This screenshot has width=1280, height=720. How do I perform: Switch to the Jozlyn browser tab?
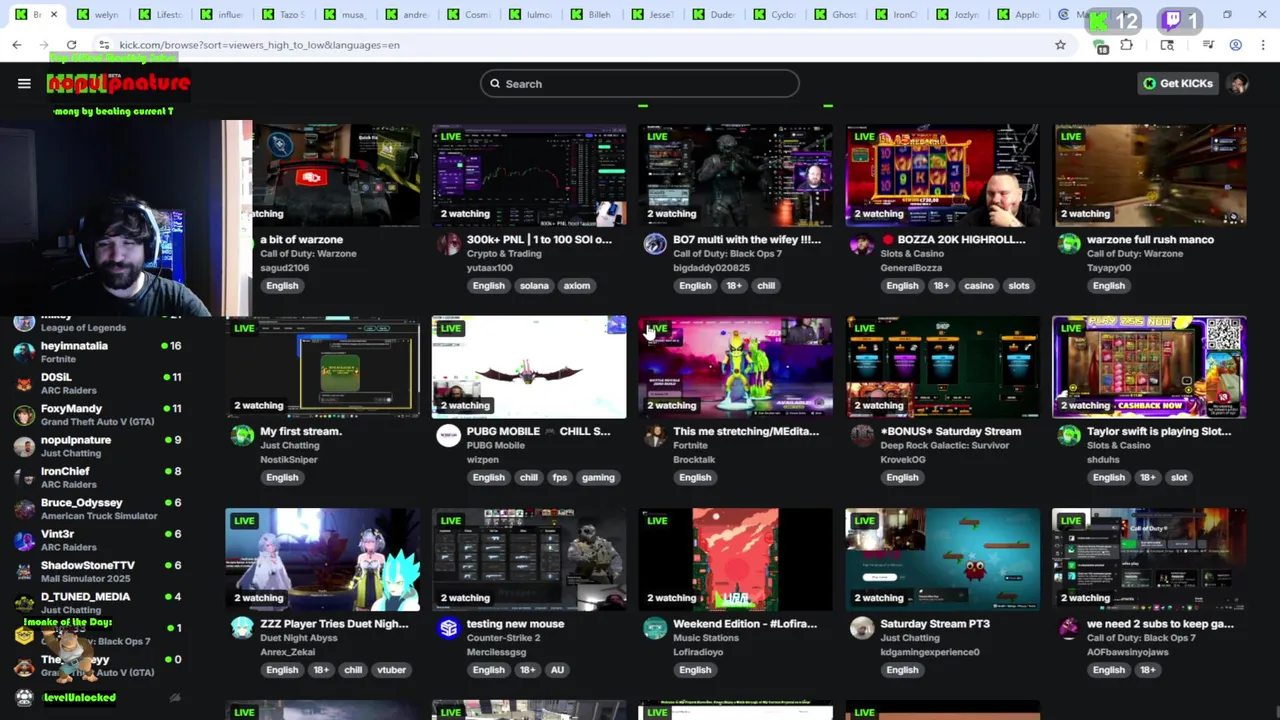tap(958, 15)
